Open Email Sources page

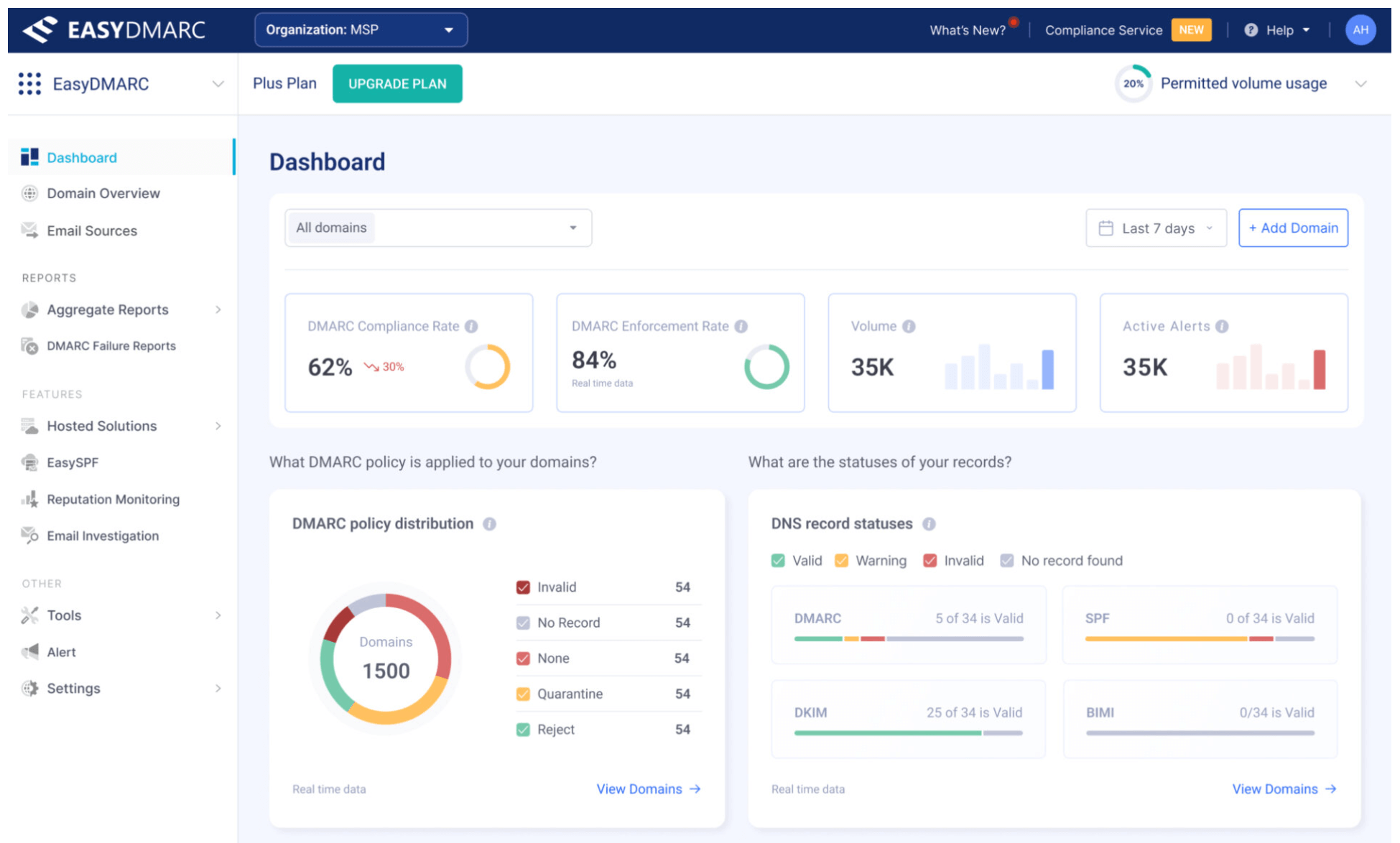click(x=92, y=230)
